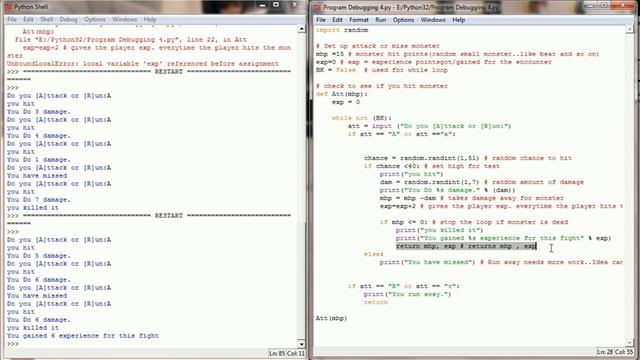Close the Python Shell window
Screen dimensions: 640x360
click(294, 5)
